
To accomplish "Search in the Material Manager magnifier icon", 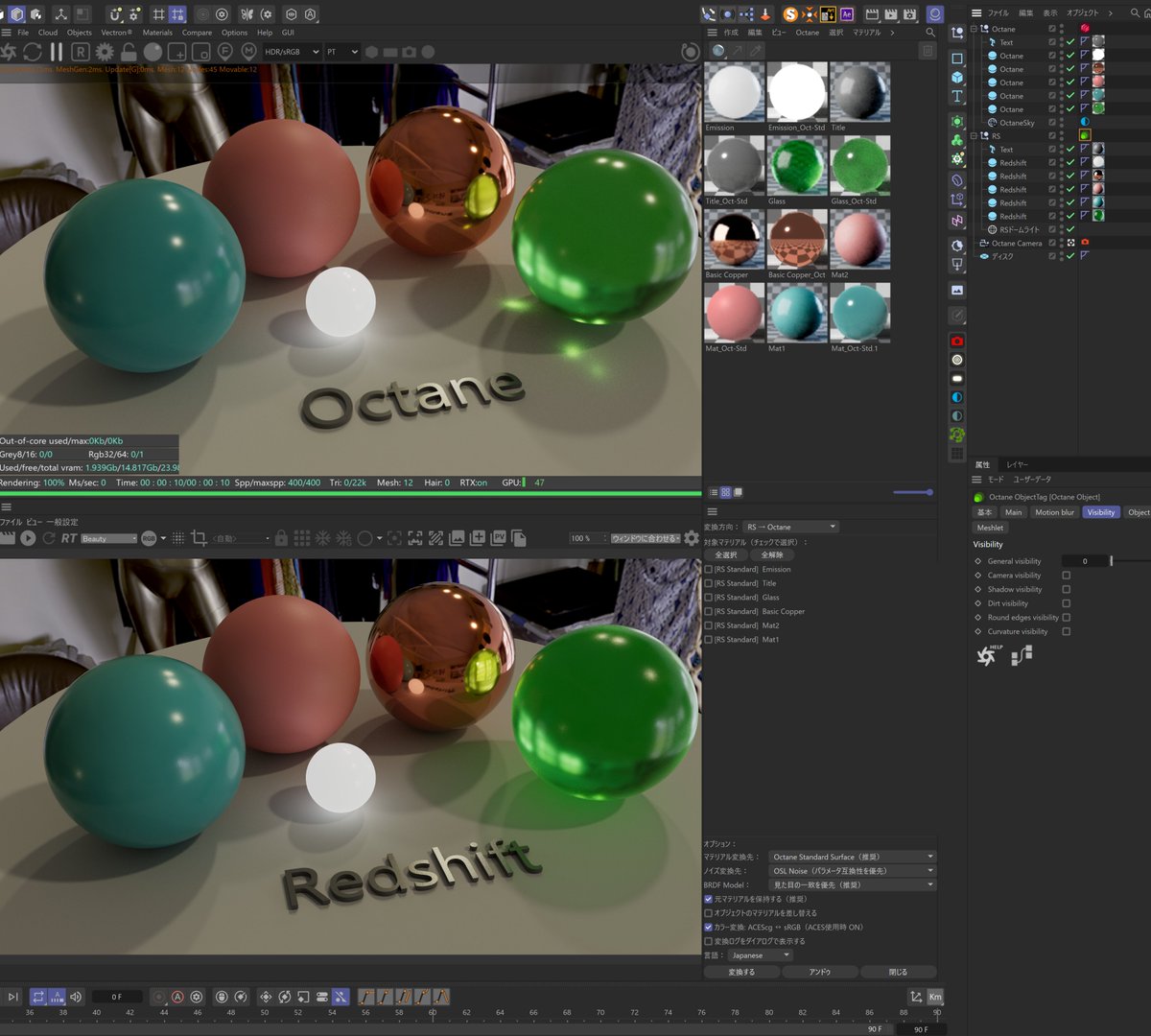I will 929,33.
